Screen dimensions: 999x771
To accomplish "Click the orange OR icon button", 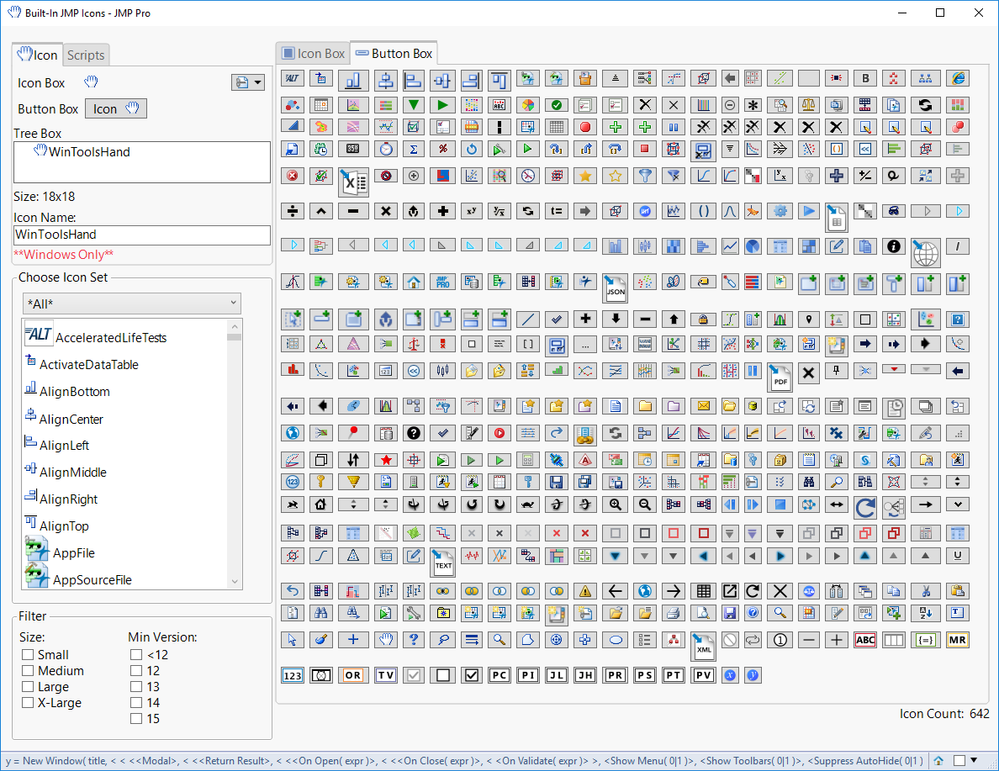I will point(352,675).
